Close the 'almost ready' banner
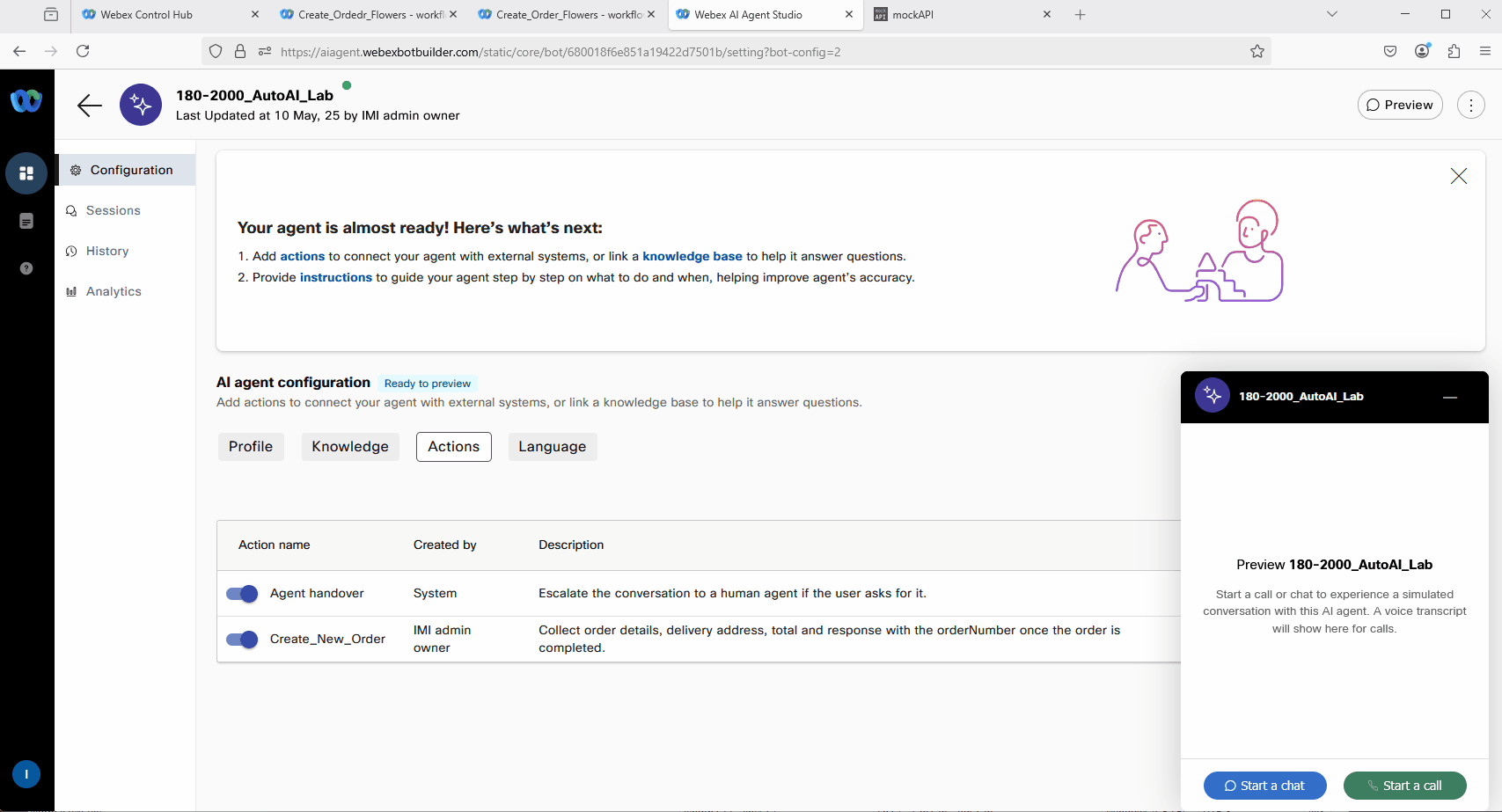The width and height of the screenshot is (1502, 812). pyautogui.click(x=1458, y=176)
